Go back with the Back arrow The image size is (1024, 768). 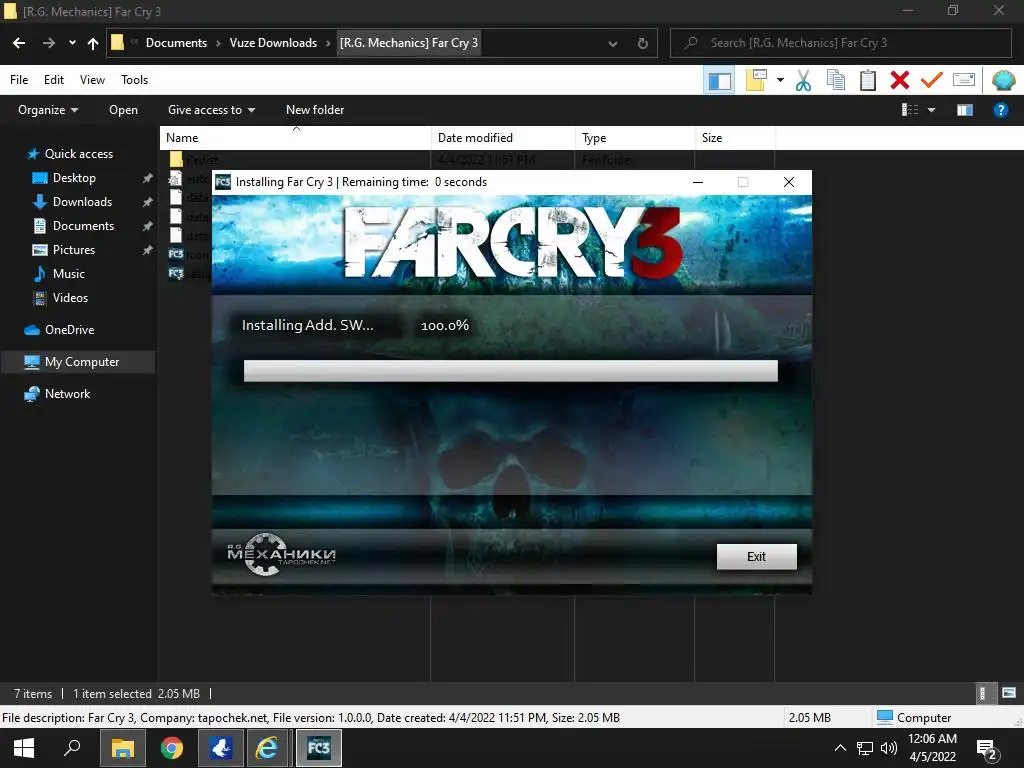click(x=19, y=43)
